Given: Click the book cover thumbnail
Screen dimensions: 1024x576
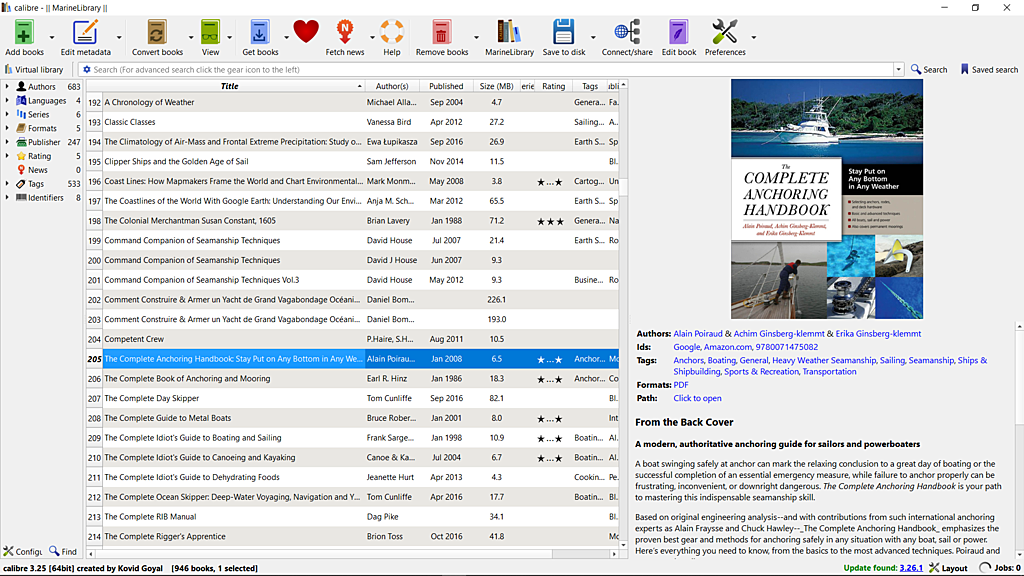Looking at the screenshot, I should tap(826, 199).
